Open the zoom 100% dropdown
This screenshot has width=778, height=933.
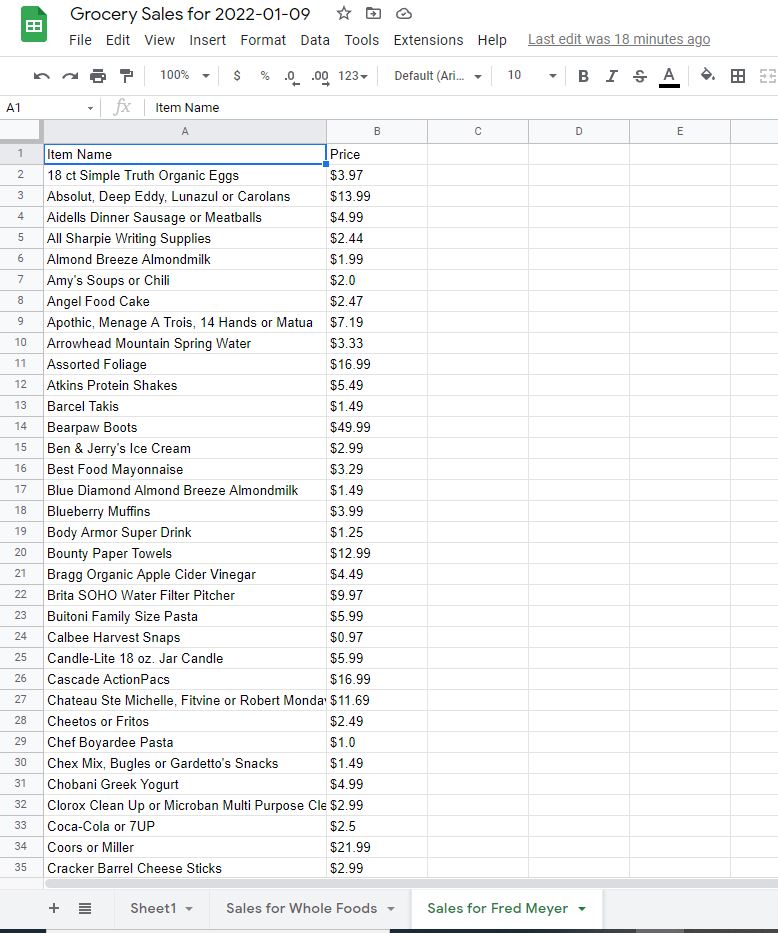(x=184, y=75)
